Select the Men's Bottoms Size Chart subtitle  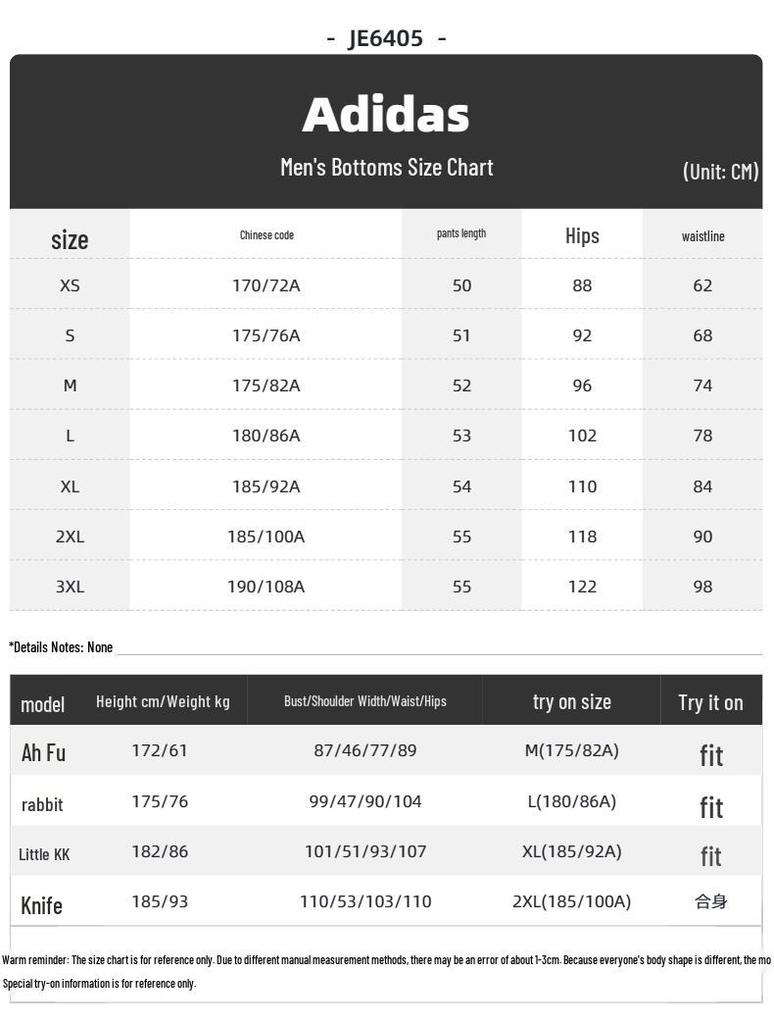(x=386, y=167)
